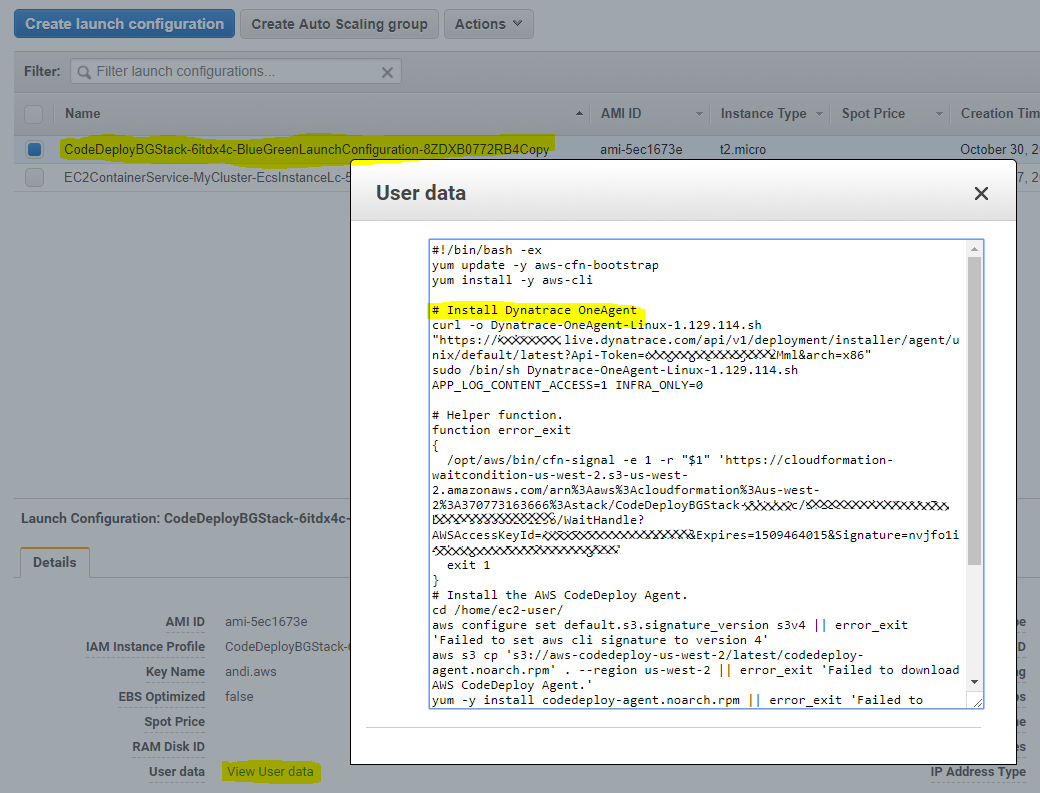Viewport: 1040px width, 793px height.
Task: Open the View User data link
Action: 270,772
